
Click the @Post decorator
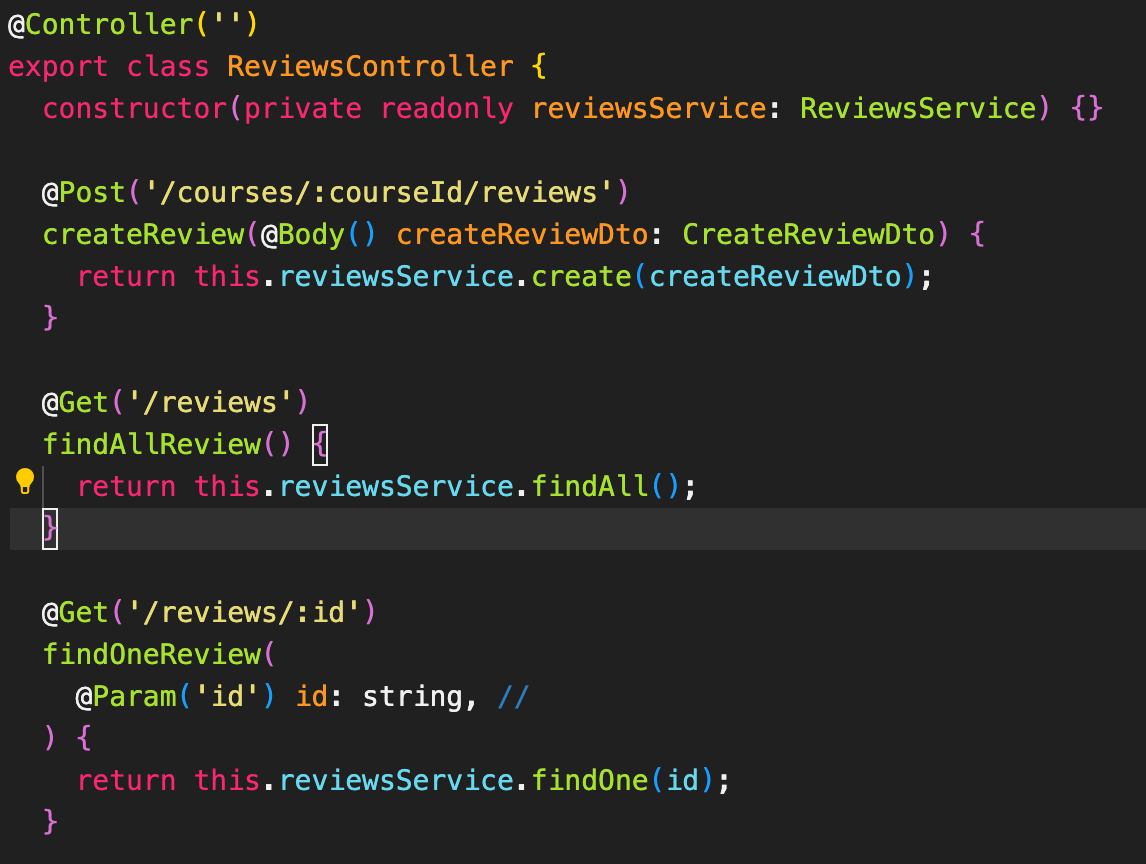[x=84, y=193]
